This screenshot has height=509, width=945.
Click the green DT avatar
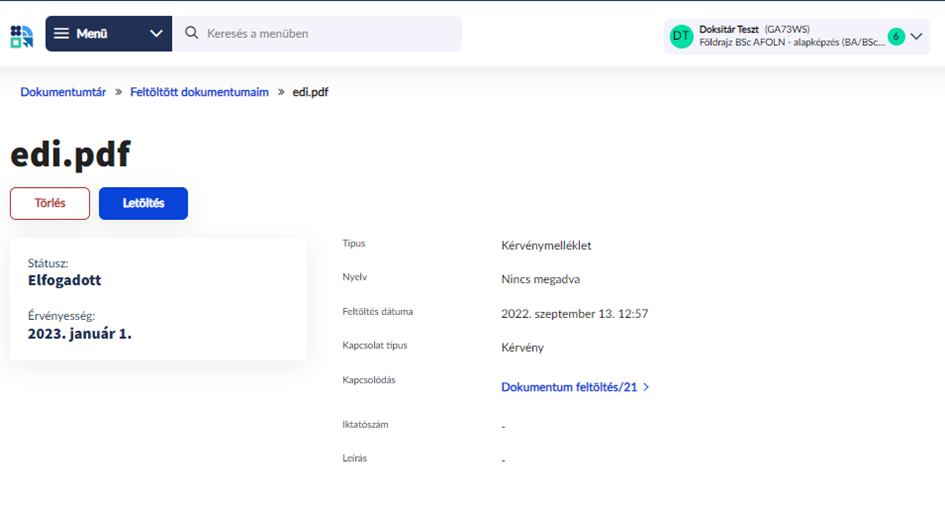pos(681,36)
